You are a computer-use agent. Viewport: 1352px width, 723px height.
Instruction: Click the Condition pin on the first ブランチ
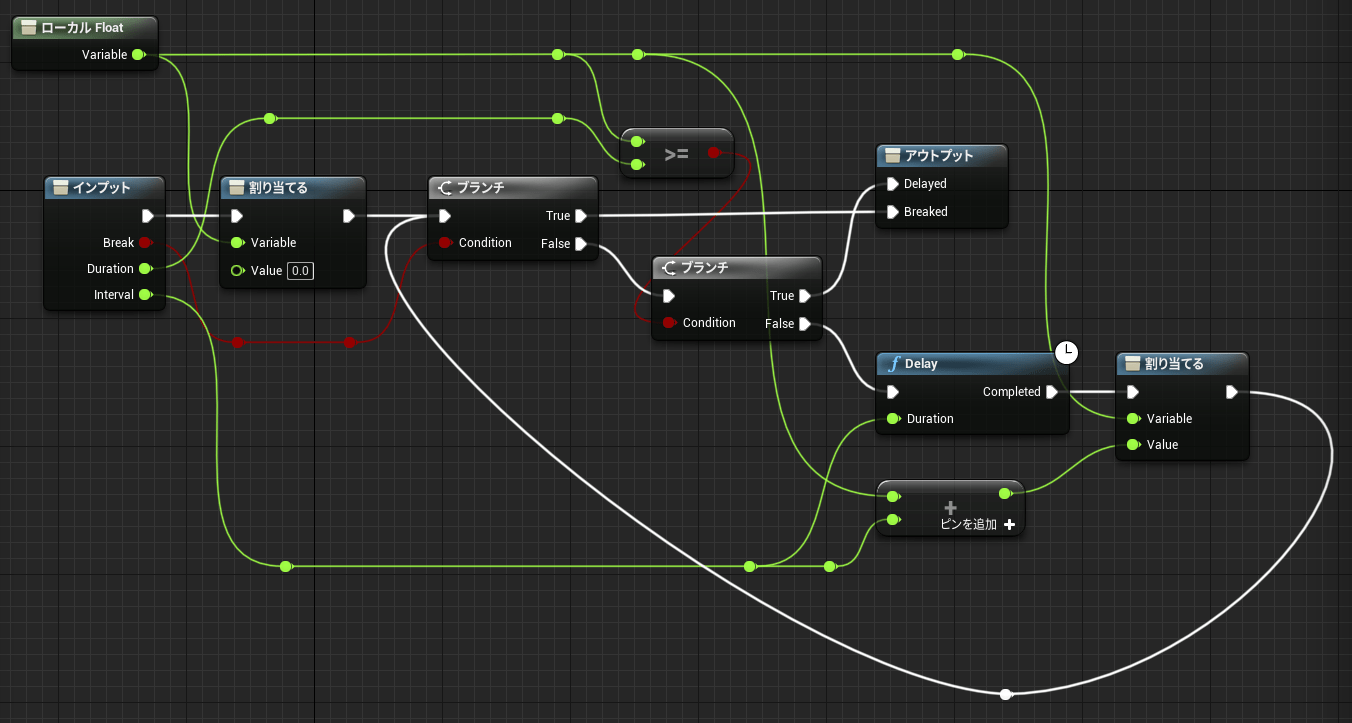[445, 242]
